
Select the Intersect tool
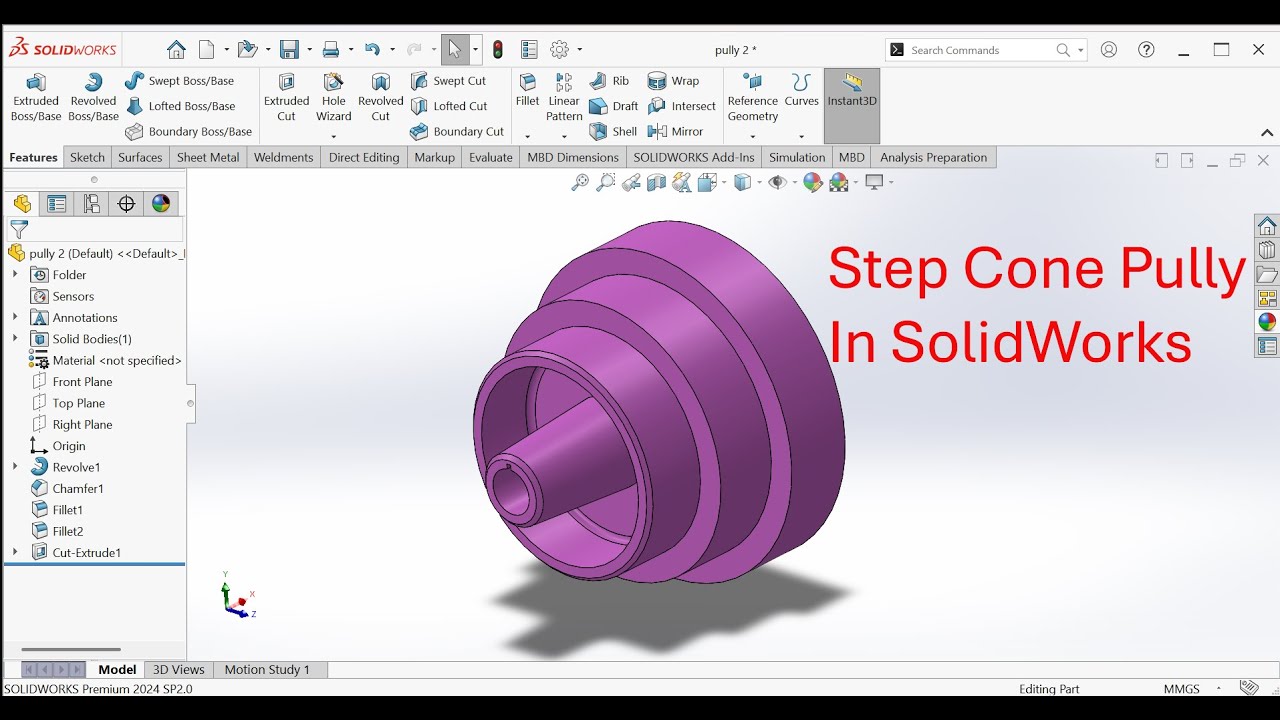[682, 106]
